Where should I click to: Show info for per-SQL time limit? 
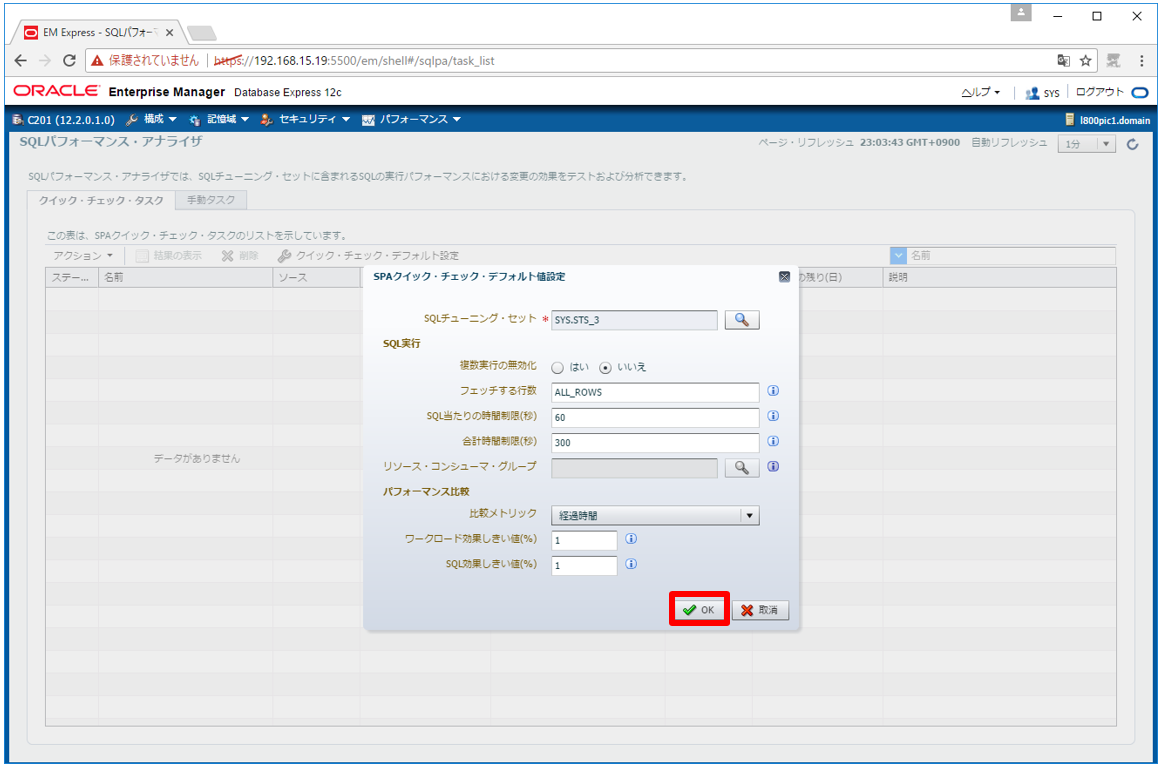click(773, 416)
